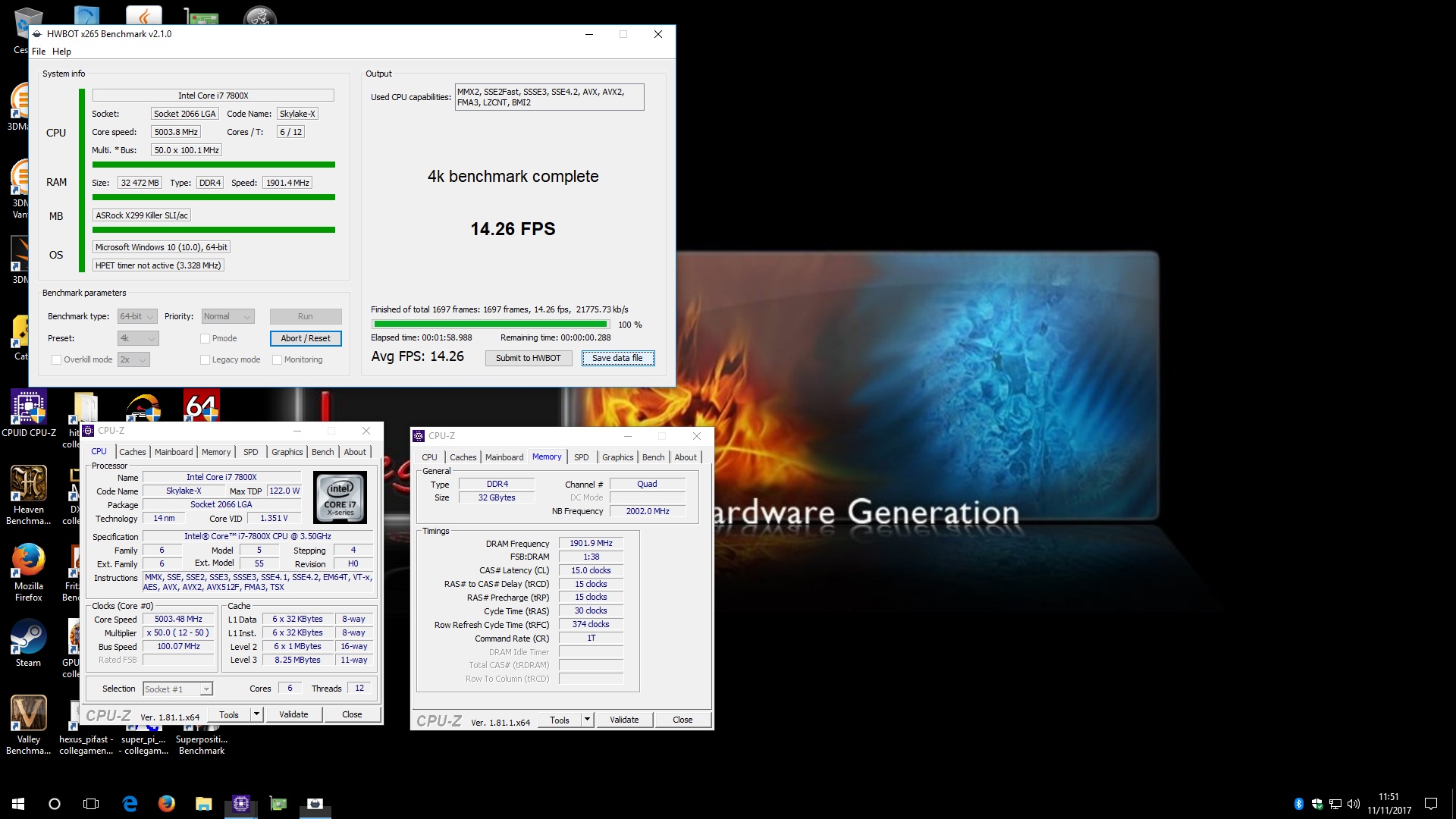Open Priority Normal dropdown
This screenshot has height=819, width=1456.
227,316
